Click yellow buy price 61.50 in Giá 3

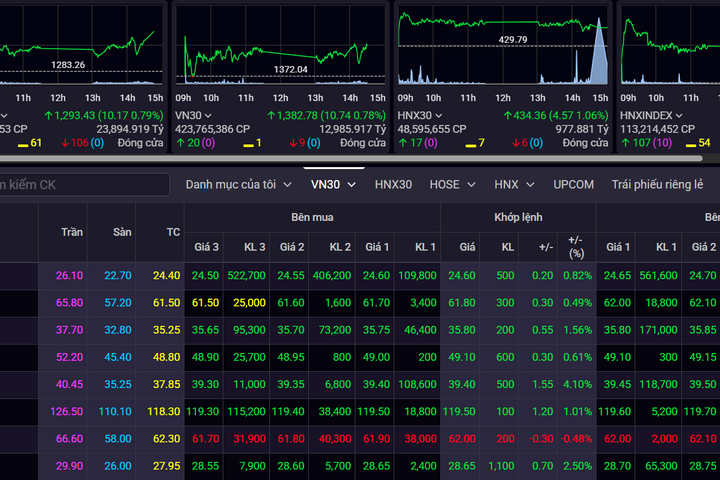[205, 303]
